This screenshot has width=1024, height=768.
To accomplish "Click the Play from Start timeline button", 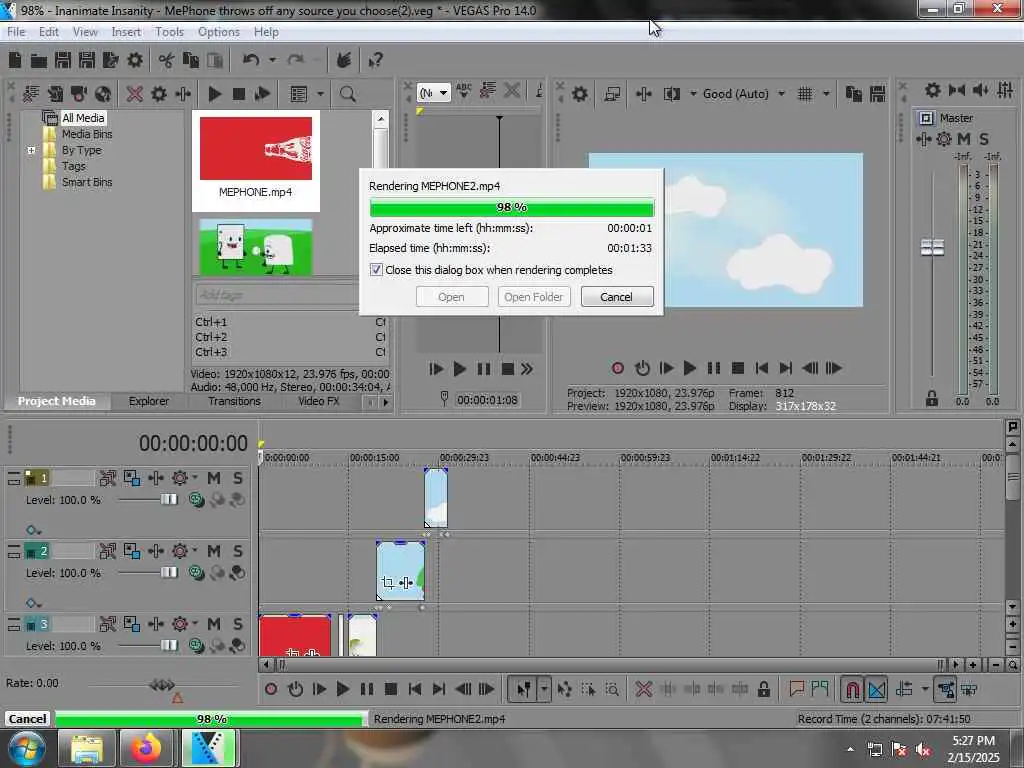I will [319, 689].
